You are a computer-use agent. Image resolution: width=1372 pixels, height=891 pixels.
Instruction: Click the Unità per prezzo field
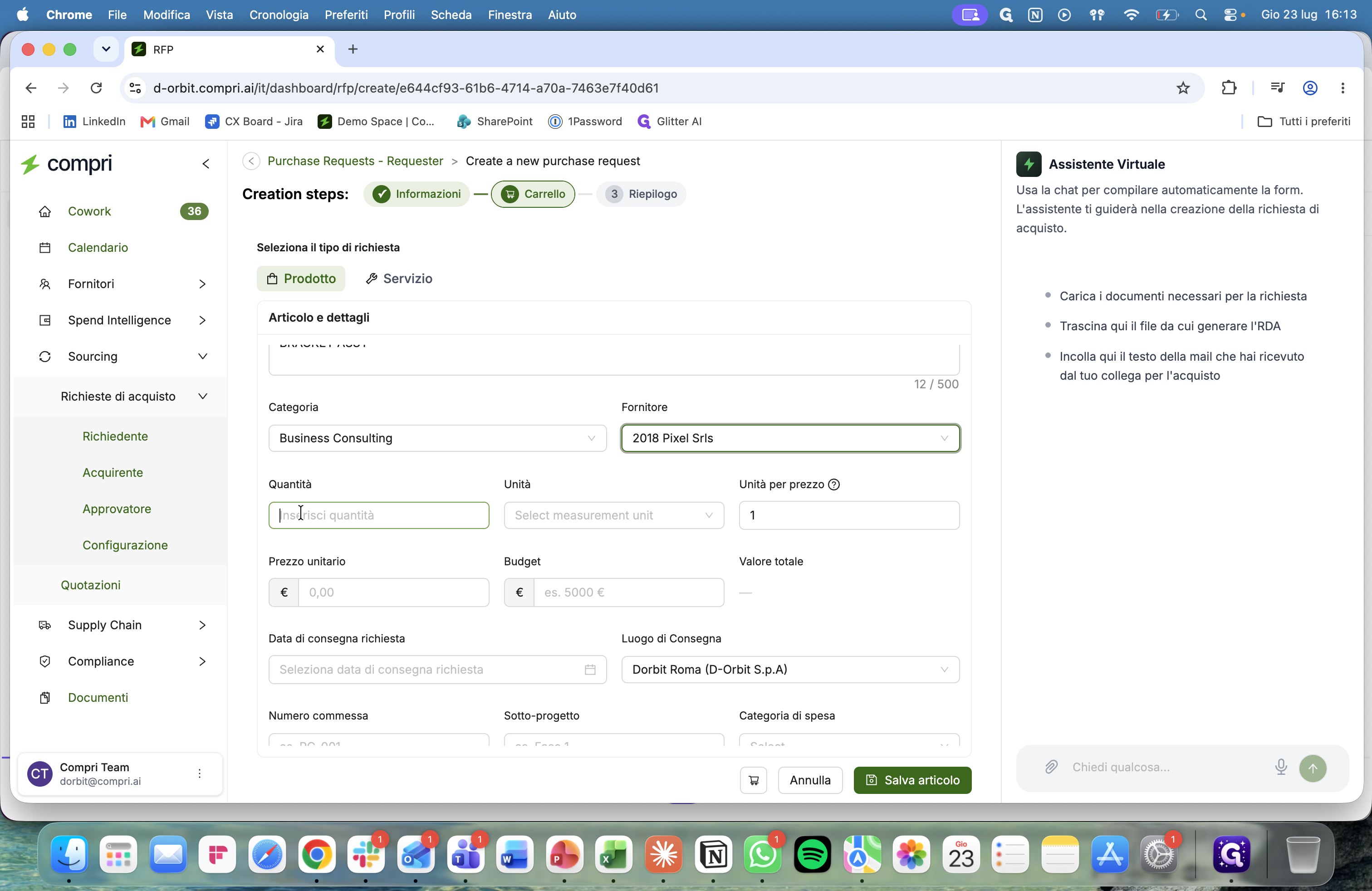849,516
